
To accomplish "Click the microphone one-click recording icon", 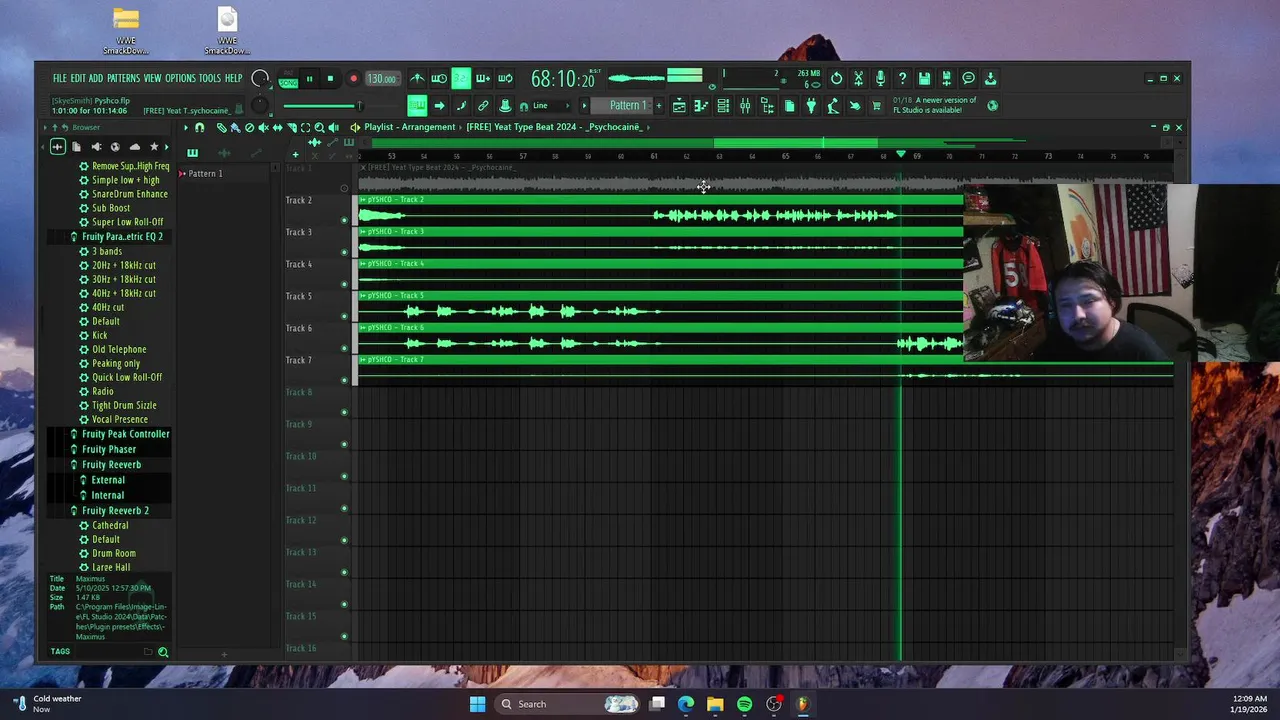I will [880, 78].
